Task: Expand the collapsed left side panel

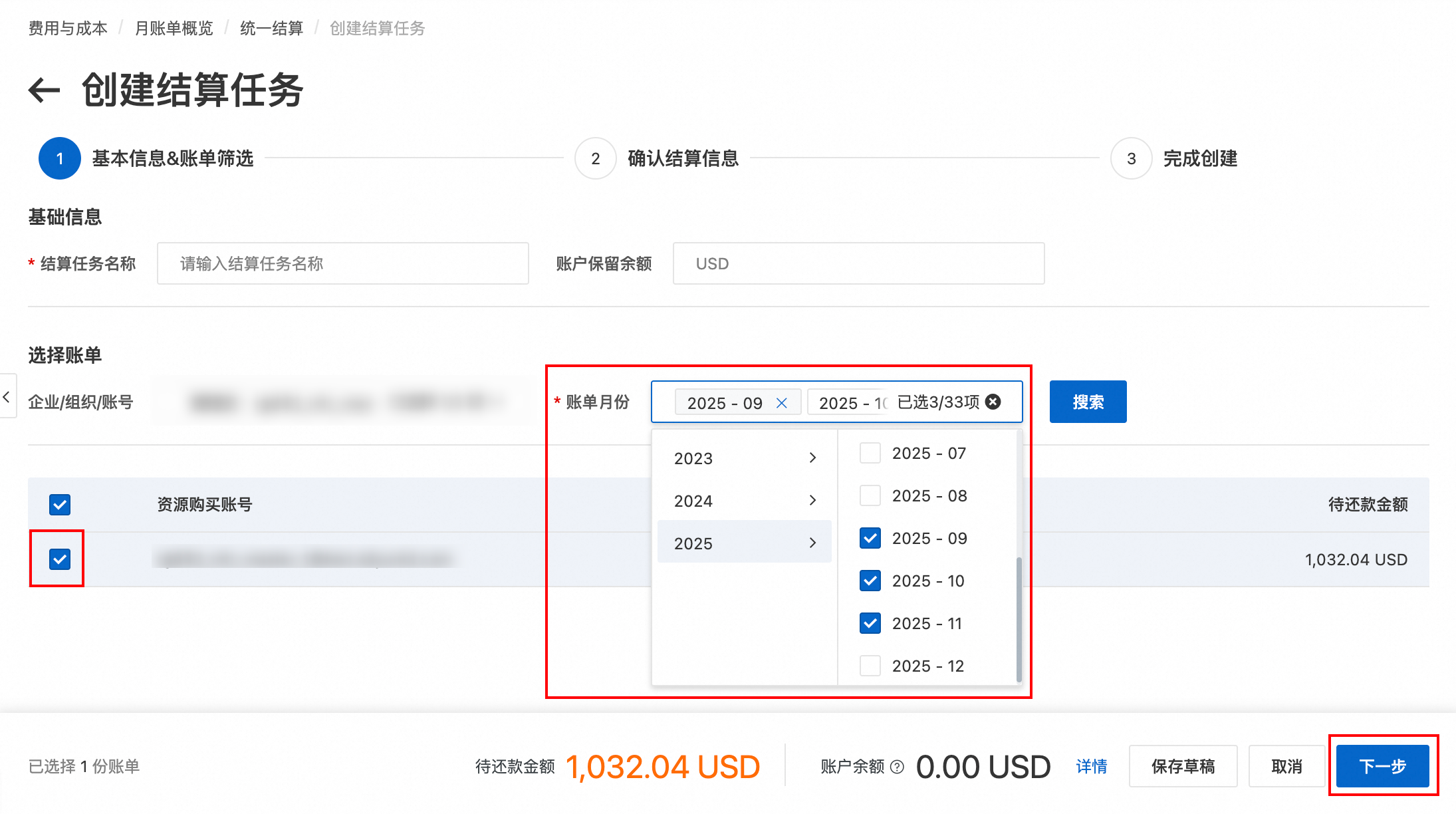Action: (x=7, y=397)
